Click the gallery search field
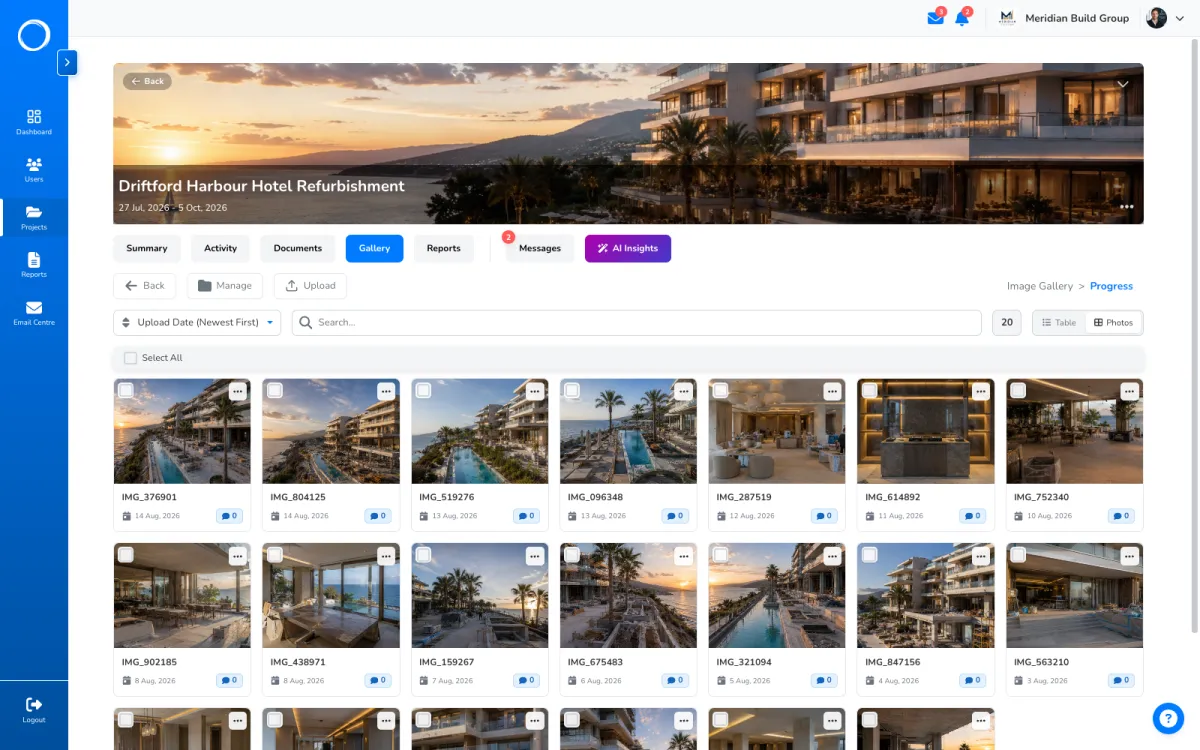 [x=637, y=323]
